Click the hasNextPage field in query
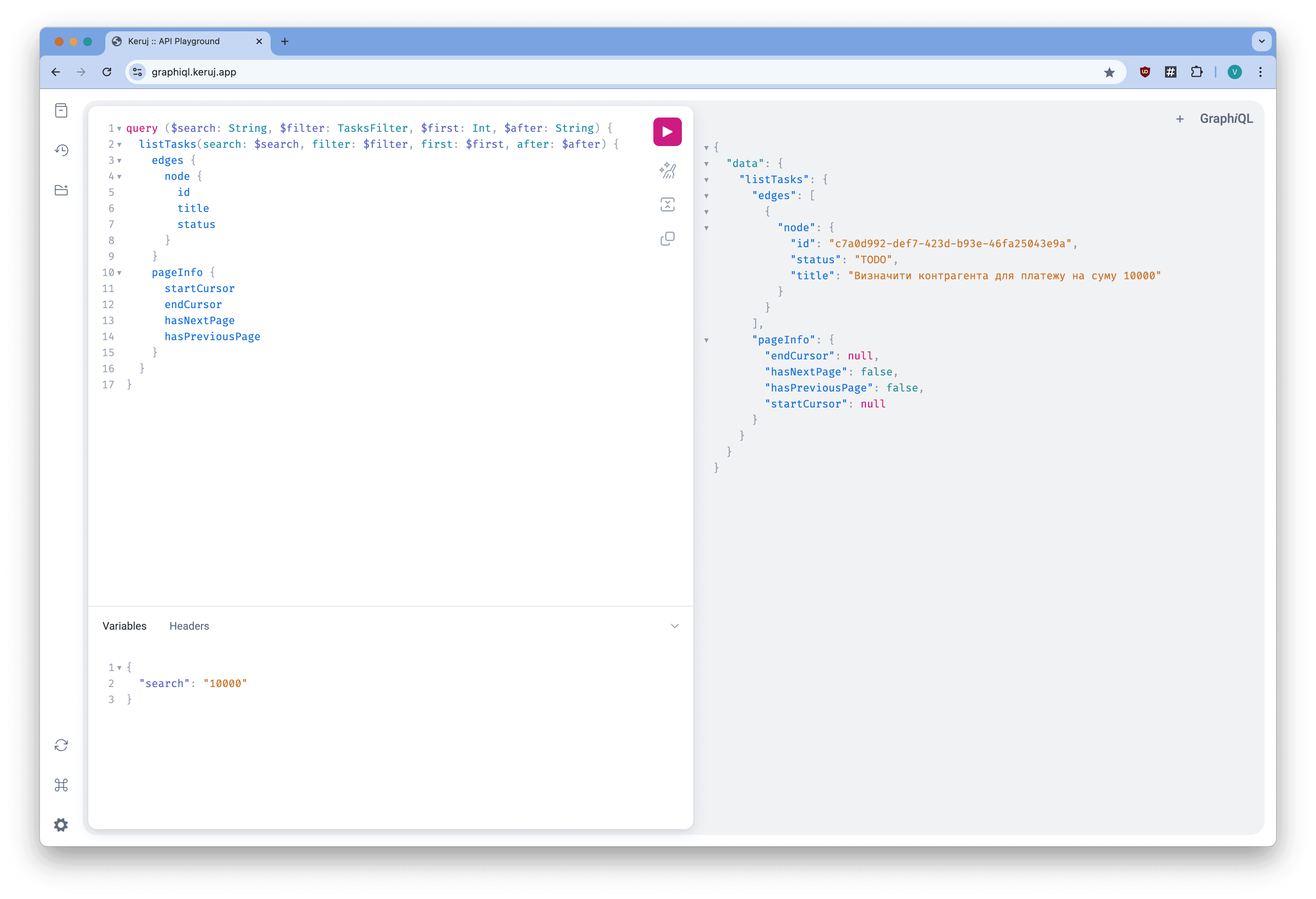The height and width of the screenshot is (899, 1316). pos(199,321)
